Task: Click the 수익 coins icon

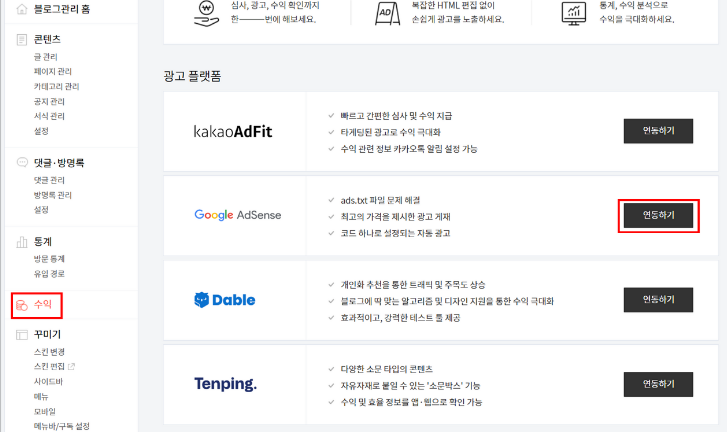Action: click(x=22, y=305)
